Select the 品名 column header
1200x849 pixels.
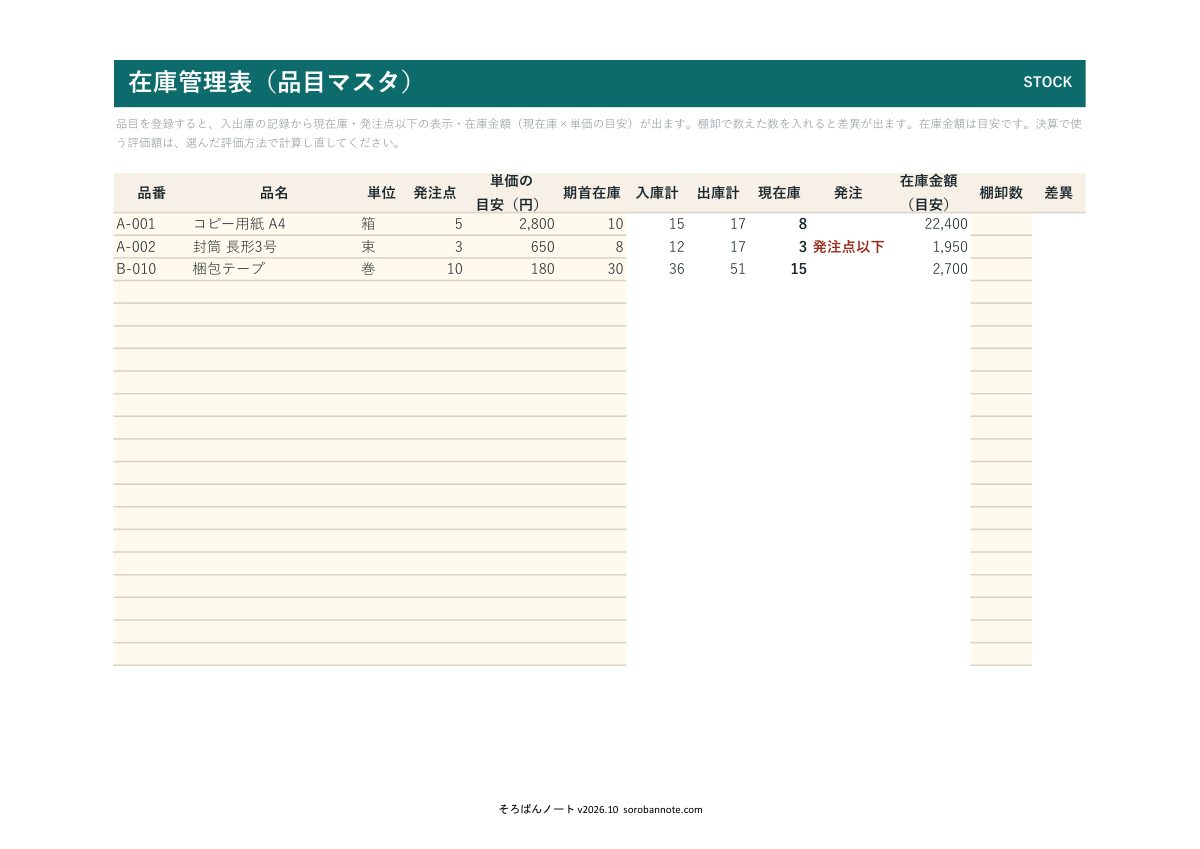tap(274, 193)
